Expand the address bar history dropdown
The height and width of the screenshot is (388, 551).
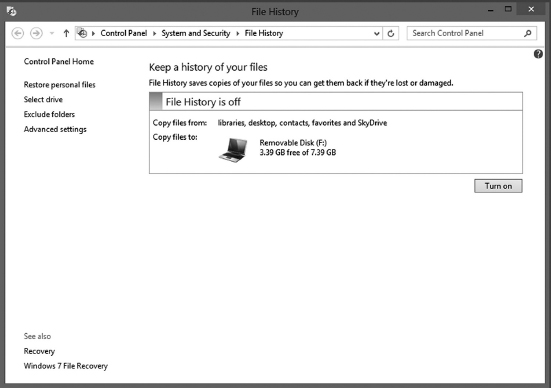click(x=377, y=34)
